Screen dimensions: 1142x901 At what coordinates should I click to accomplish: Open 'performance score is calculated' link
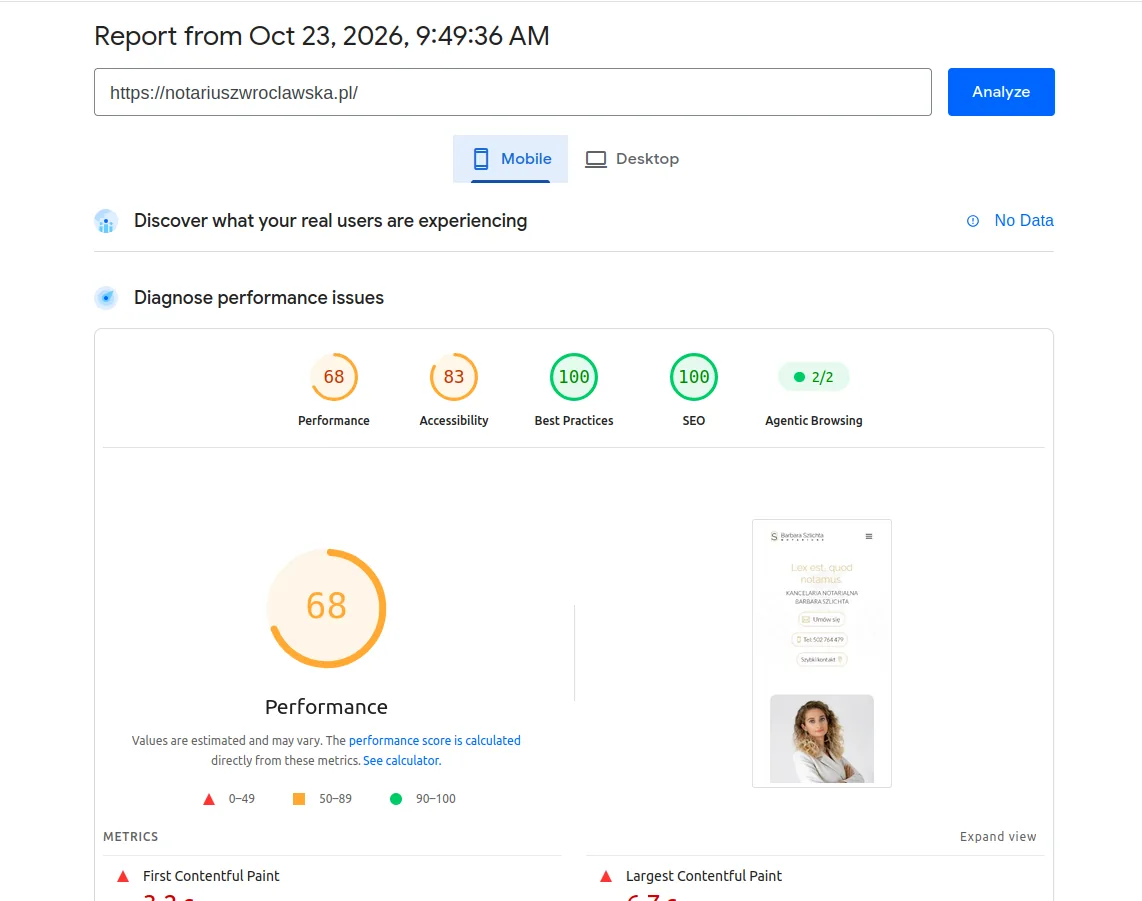pyautogui.click(x=435, y=740)
